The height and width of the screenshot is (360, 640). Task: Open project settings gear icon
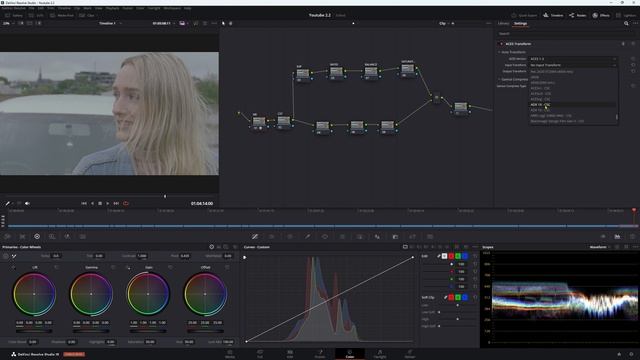pos(631,354)
